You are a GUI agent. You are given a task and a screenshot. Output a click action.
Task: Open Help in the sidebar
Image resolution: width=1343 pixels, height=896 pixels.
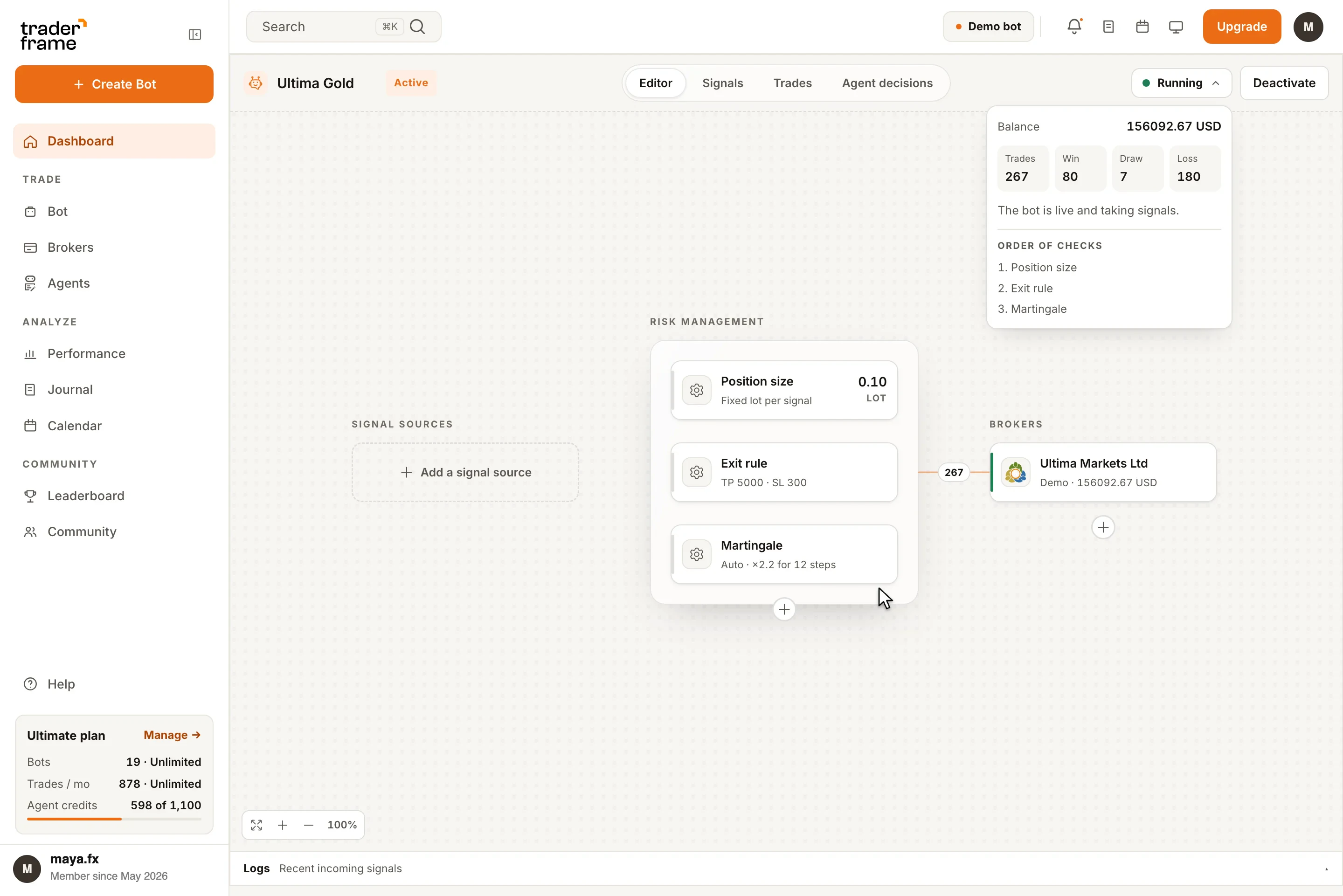[x=114, y=684]
